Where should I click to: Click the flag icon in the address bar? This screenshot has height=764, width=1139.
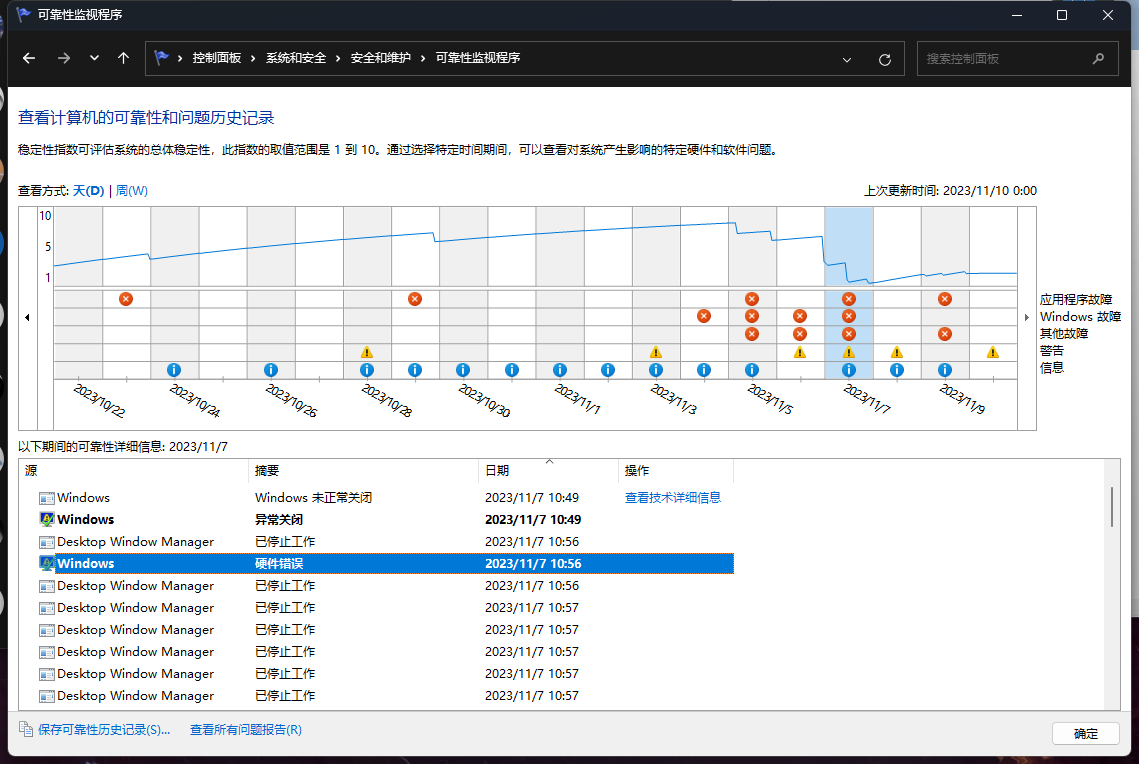pos(161,57)
